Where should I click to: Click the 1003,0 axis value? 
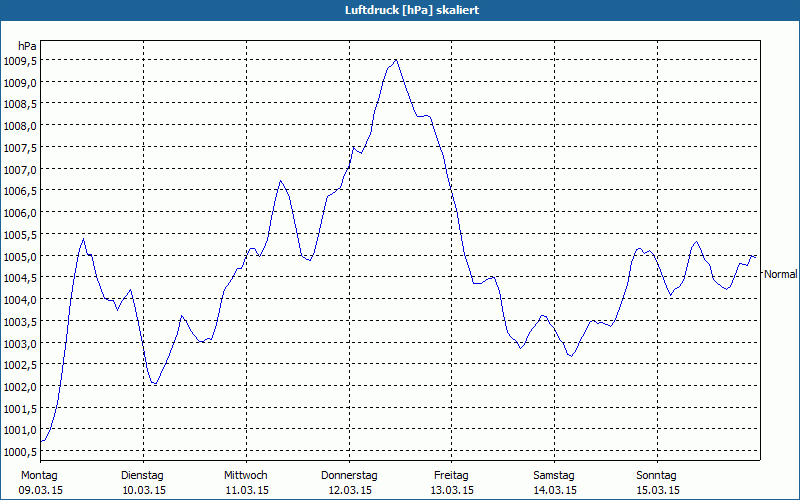pyautogui.click(x=20, y=343)
